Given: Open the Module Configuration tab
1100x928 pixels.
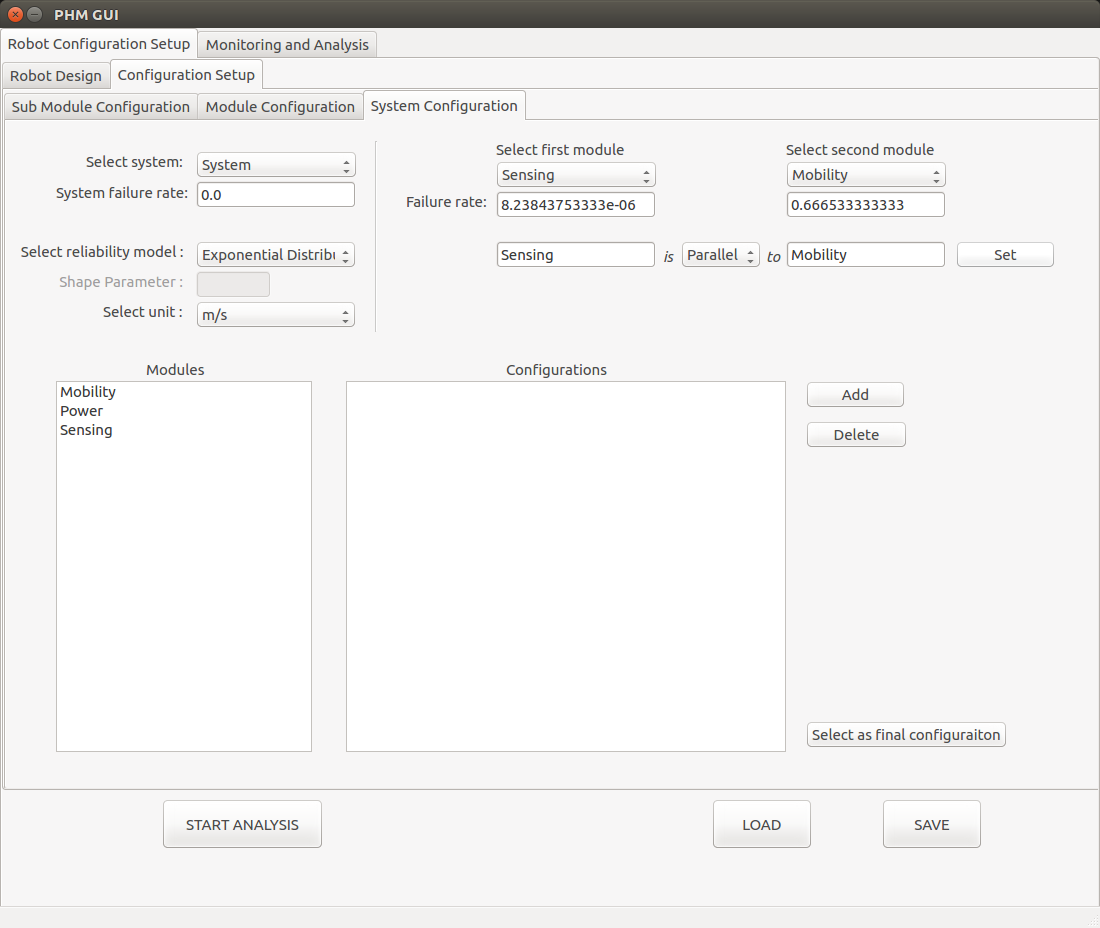Looking at the screenshot, I should [x=280, y=107].
